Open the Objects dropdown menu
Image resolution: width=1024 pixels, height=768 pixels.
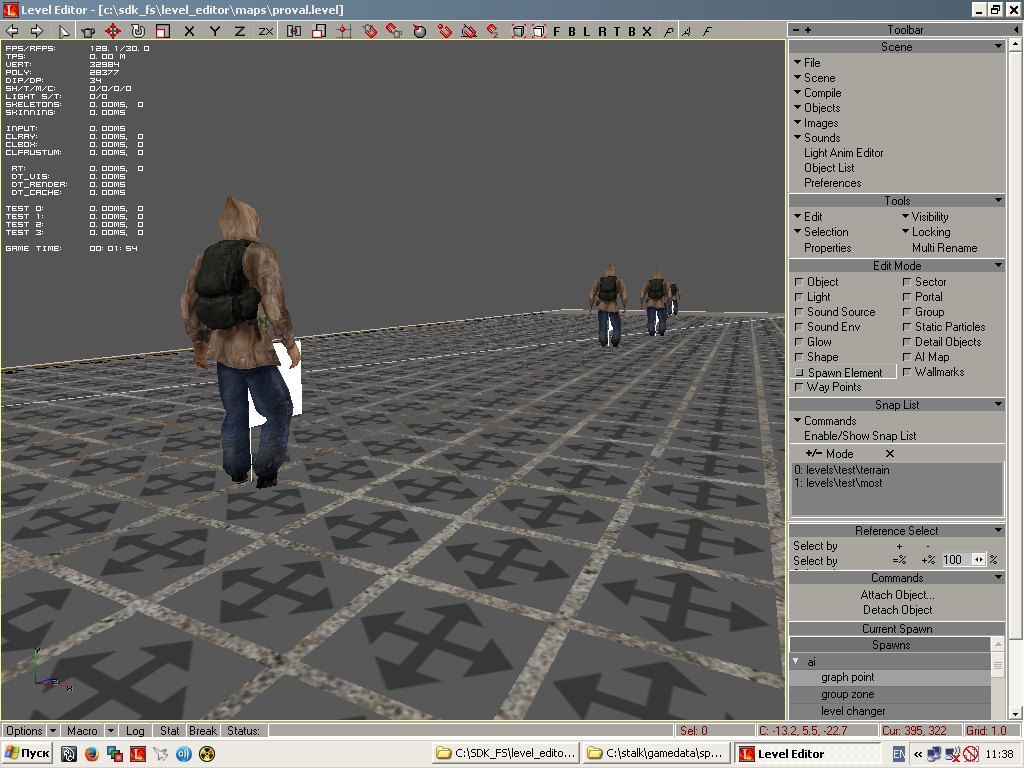pos(817,108)
